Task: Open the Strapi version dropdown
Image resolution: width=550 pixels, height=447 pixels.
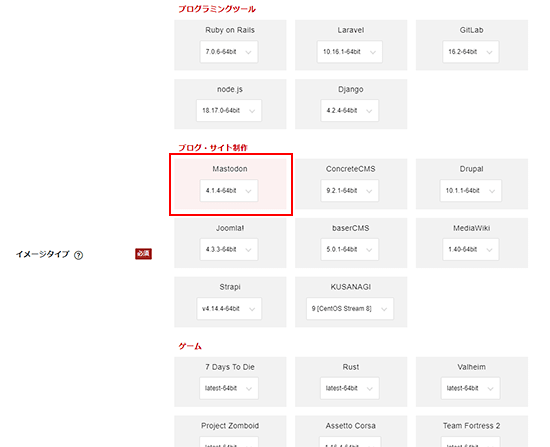Action: (x=229, y=308)
